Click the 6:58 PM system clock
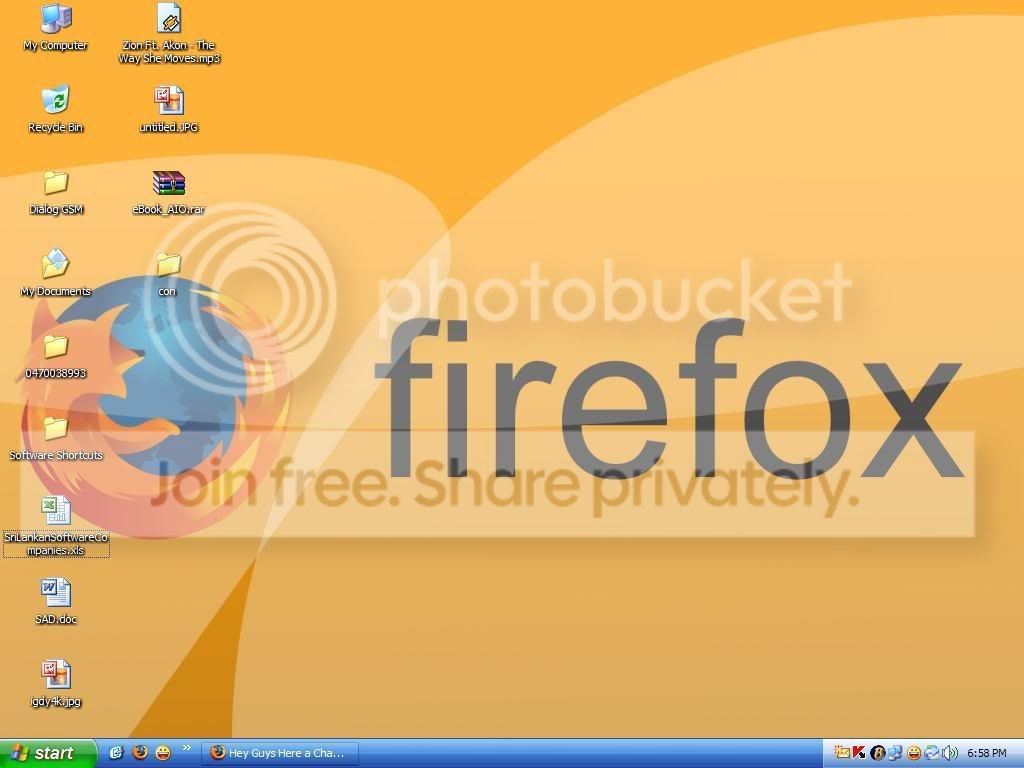 (987, 753)
